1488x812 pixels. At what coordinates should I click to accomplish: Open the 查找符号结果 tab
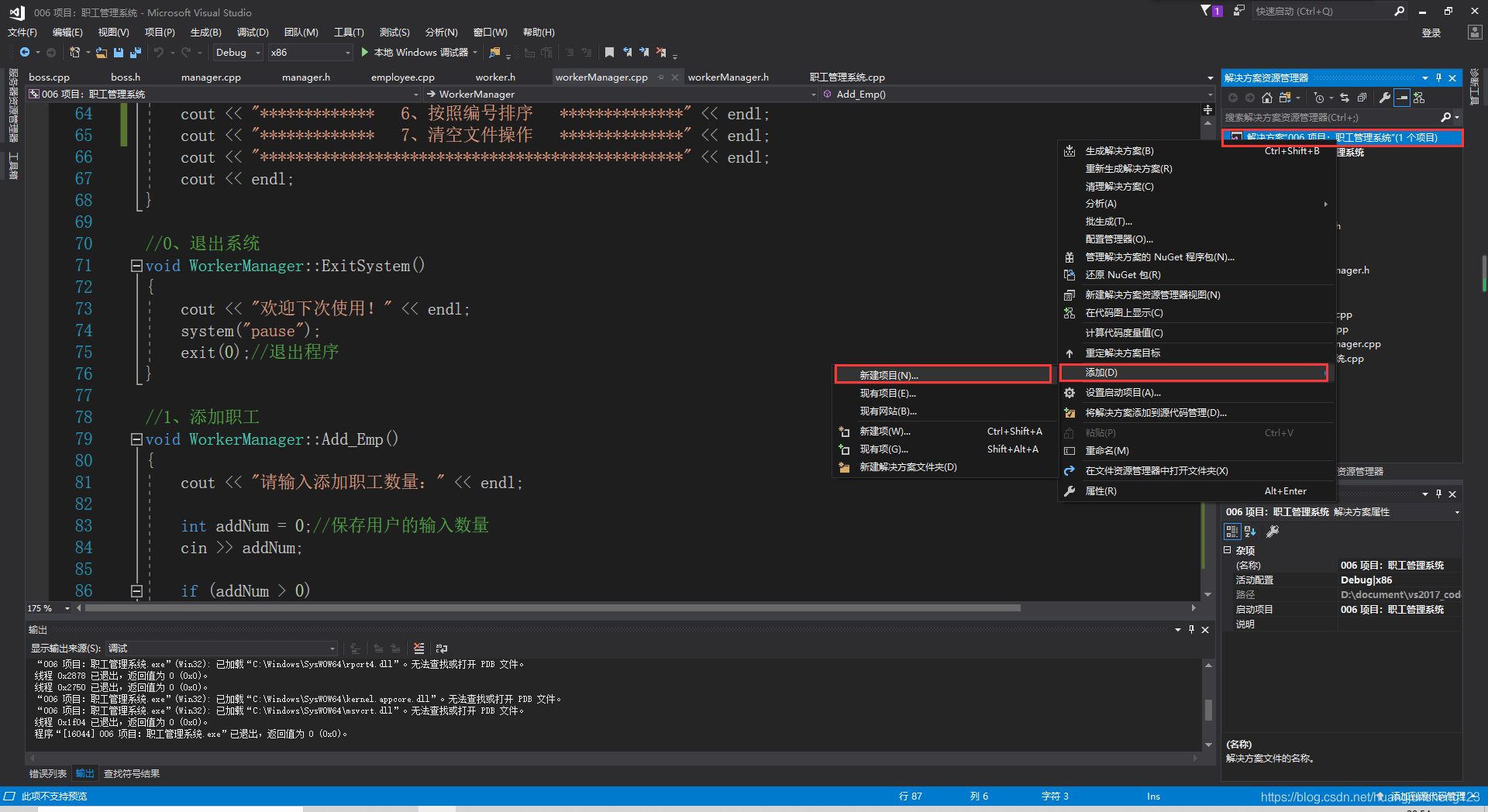(x=132, y=774)
